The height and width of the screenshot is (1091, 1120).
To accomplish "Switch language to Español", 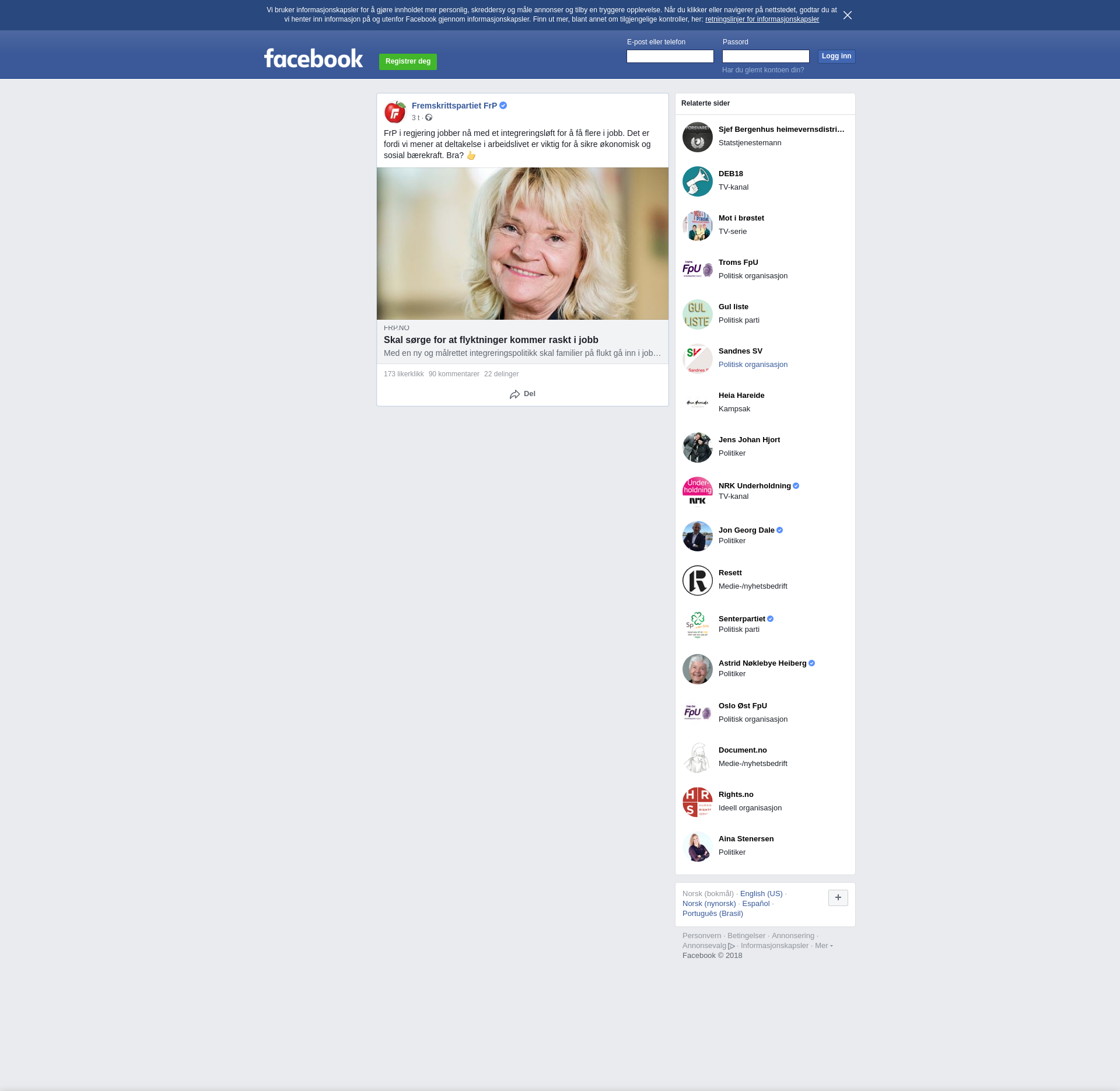I will [x=756, y=904].
